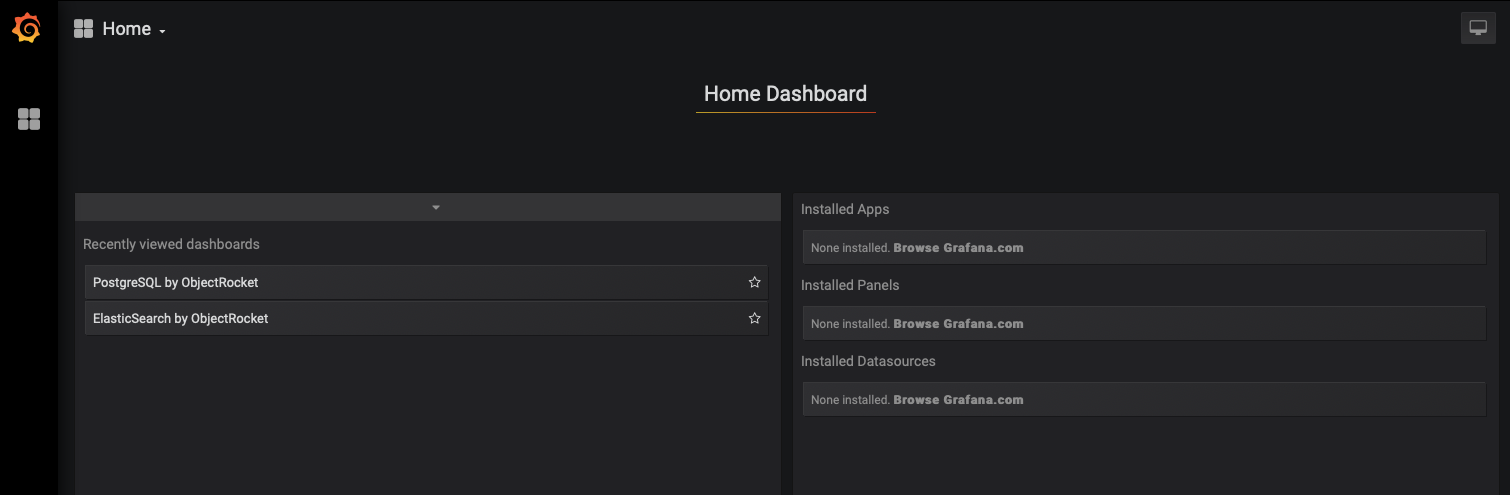Click the grid icon beside Home title
This screenshot has width=1510, height=495.
83,29
